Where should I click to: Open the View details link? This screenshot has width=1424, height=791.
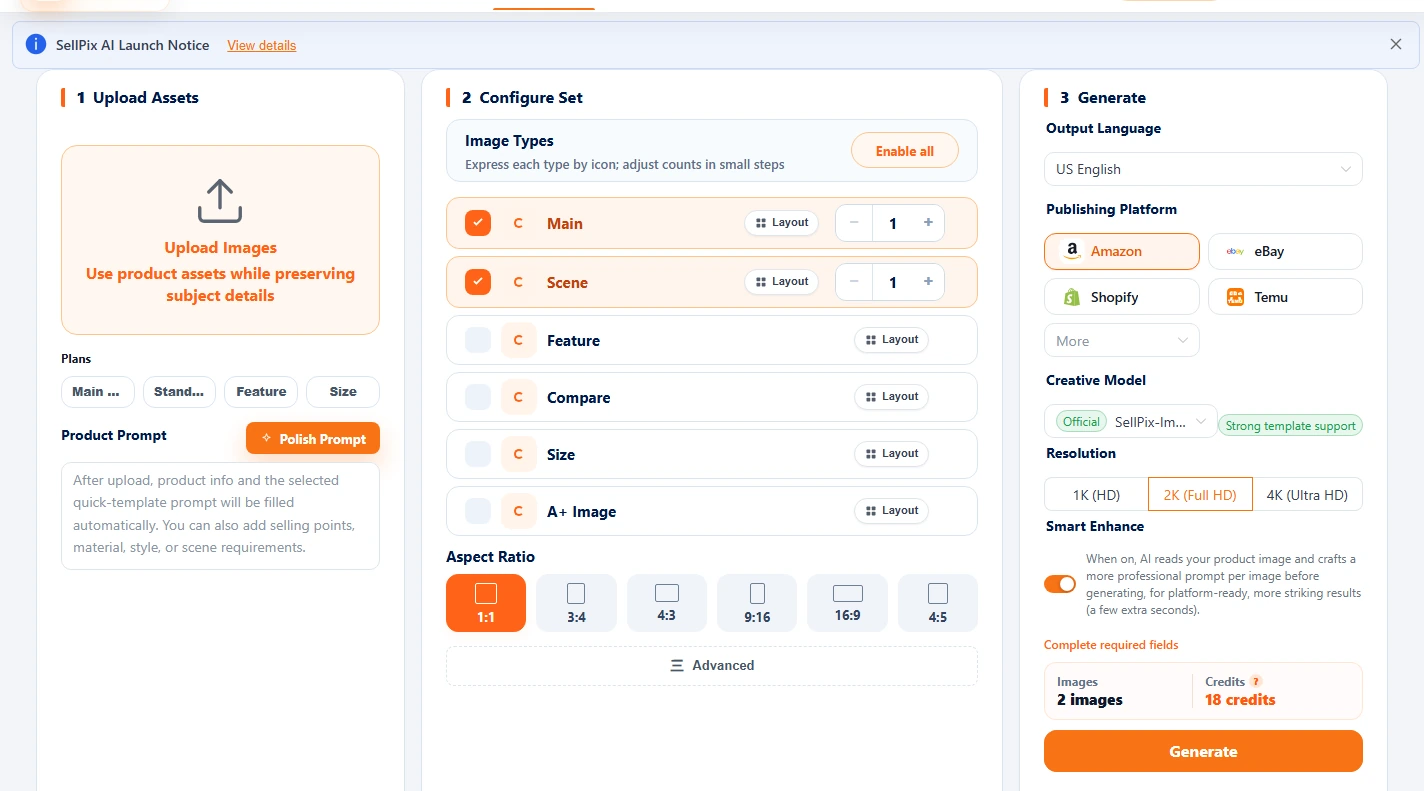(x=262, y=45)
